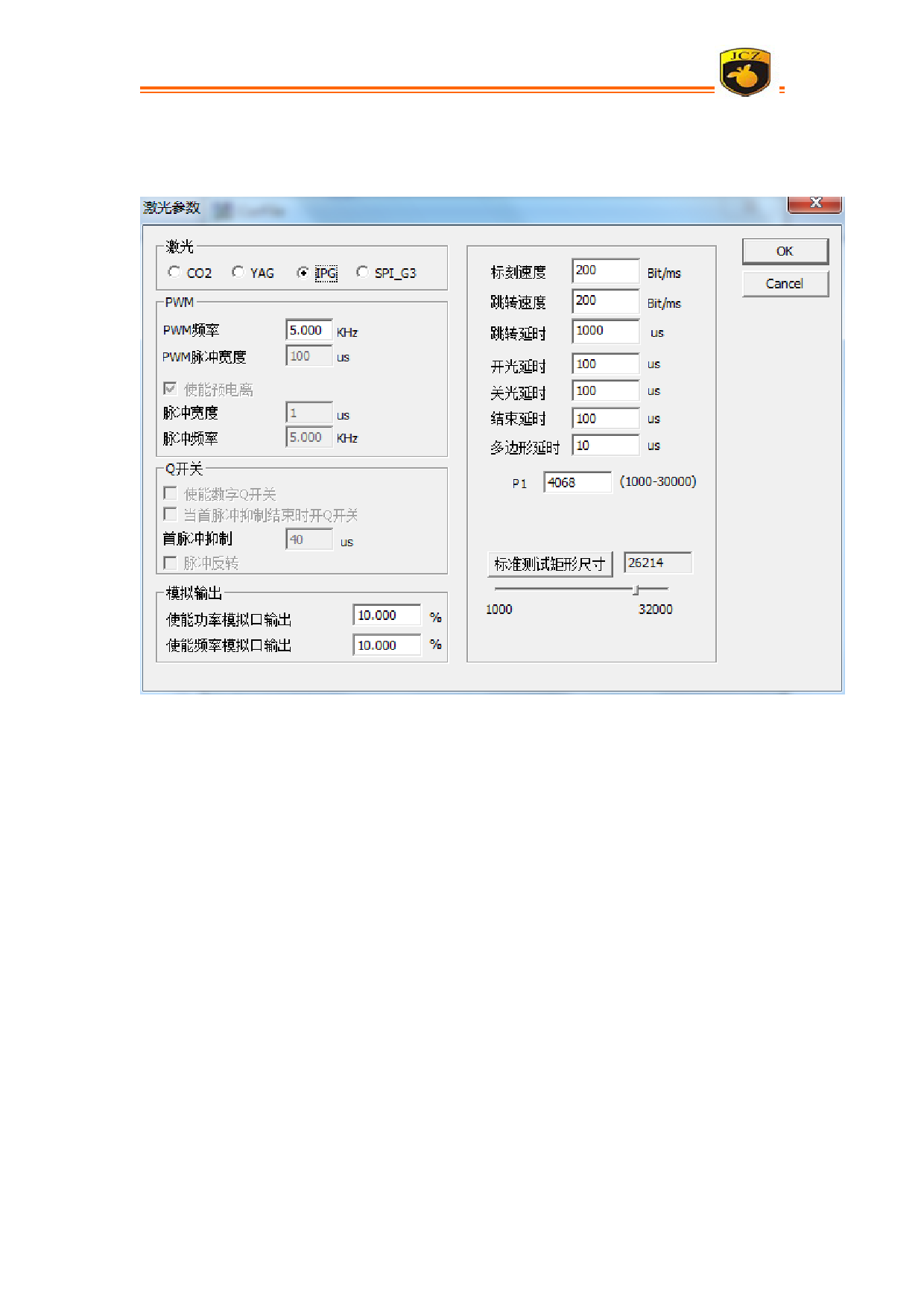Click the P1 value field
Viewport: 924px width, 1307px height.
click(577, 482)
